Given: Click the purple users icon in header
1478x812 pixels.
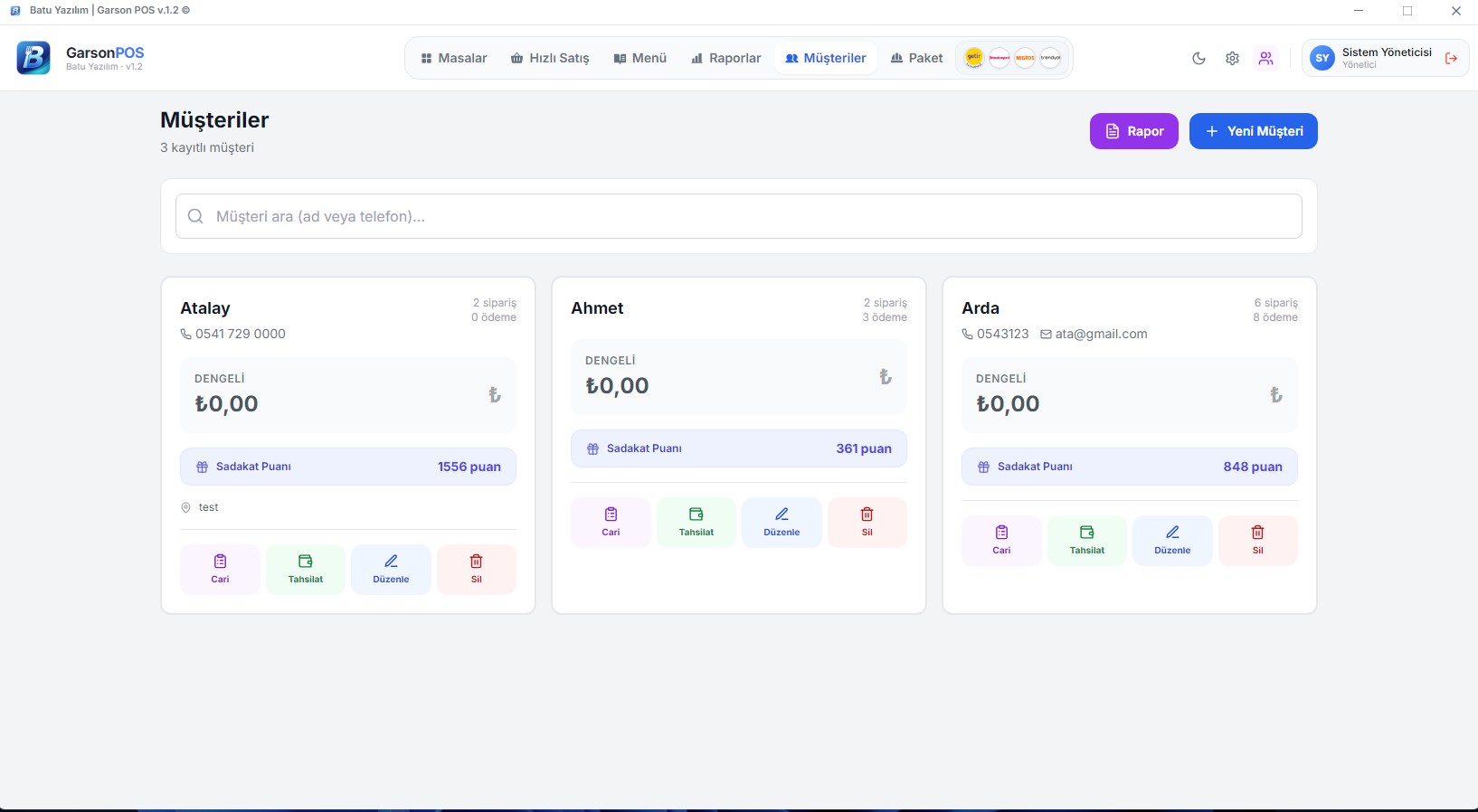Looking at the screenshot, I should (x=1265, y=59).
